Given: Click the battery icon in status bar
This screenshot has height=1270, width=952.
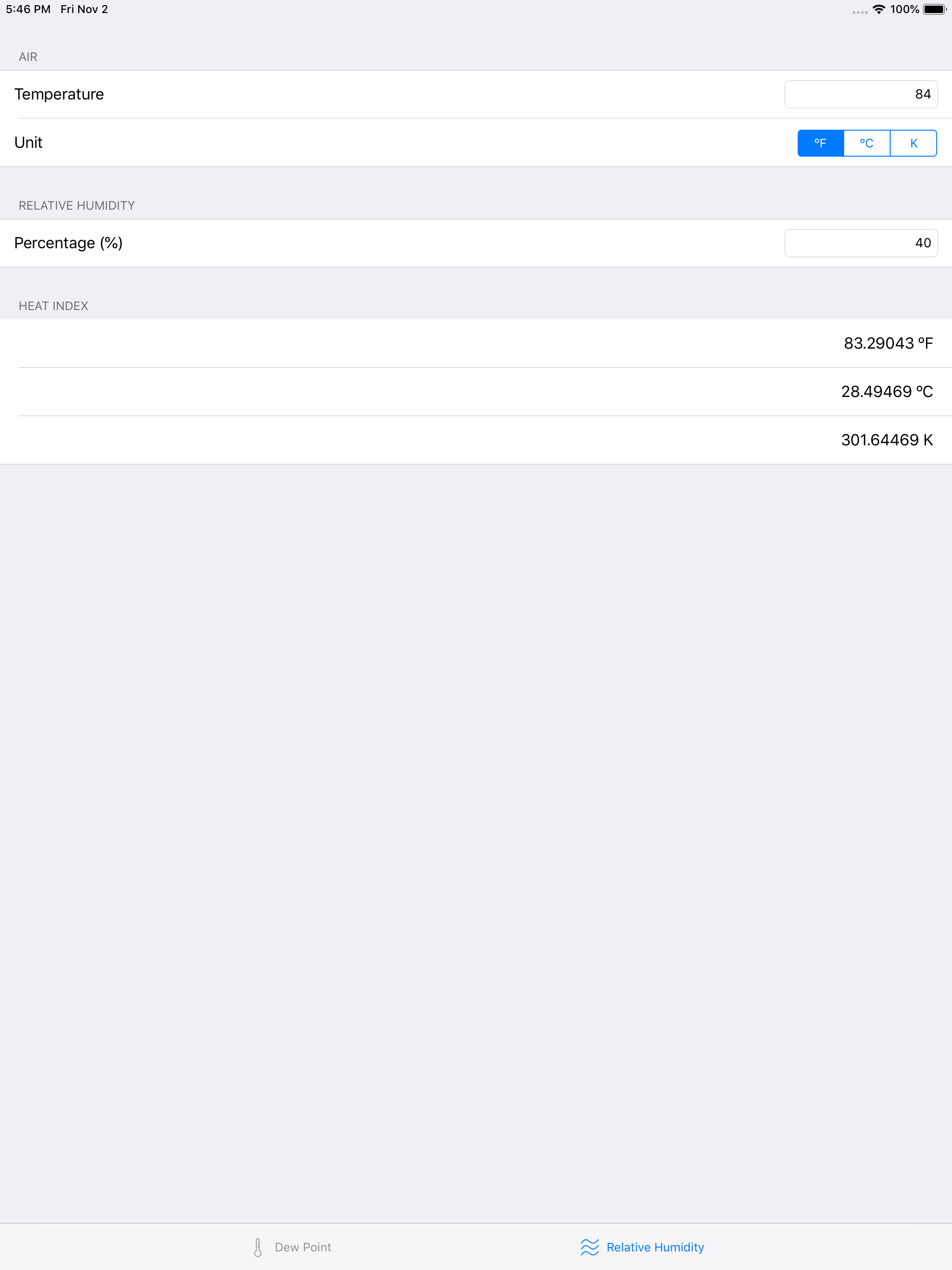Looking at the screenshot, I should tap(934, 9).
